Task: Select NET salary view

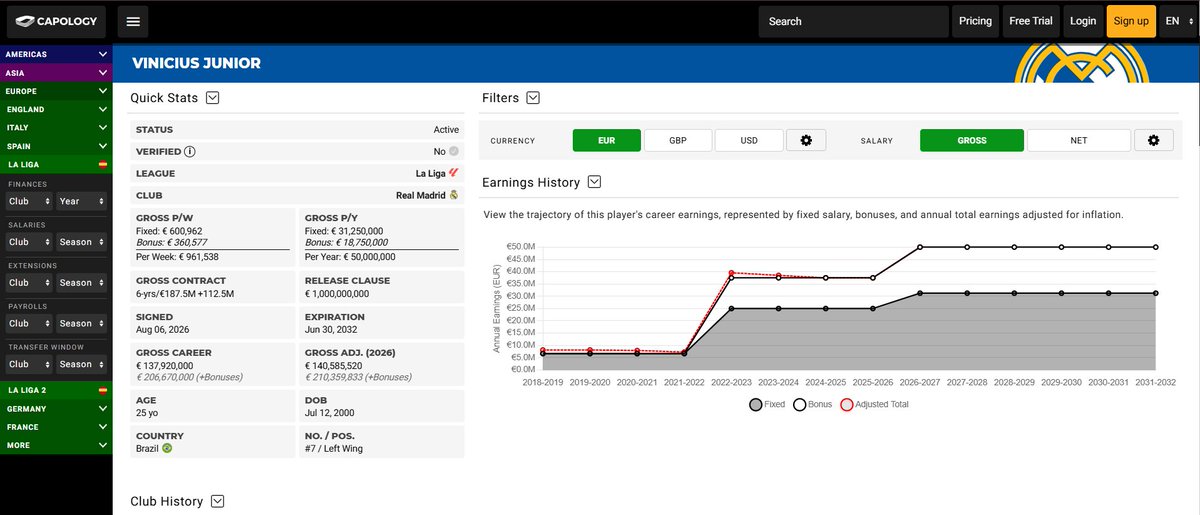Action: click(1079, 141)
